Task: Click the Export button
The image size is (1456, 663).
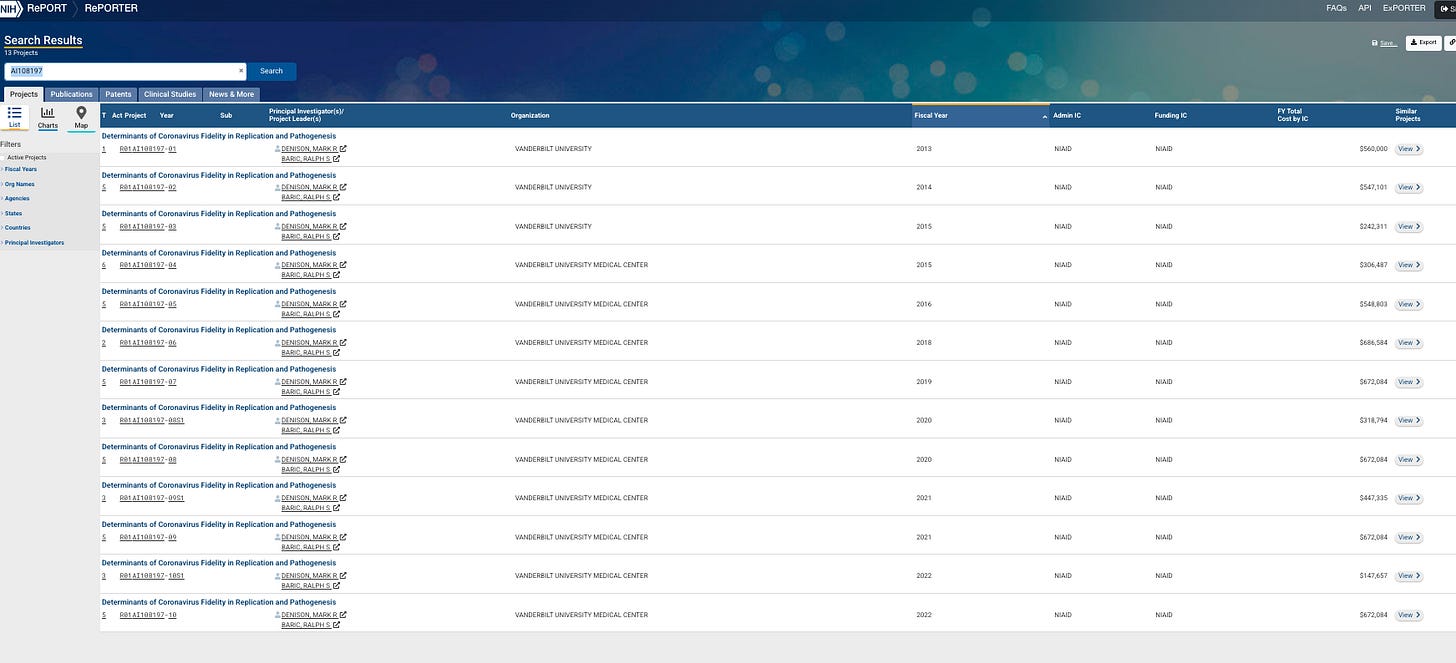Action: click(1423, 42)
